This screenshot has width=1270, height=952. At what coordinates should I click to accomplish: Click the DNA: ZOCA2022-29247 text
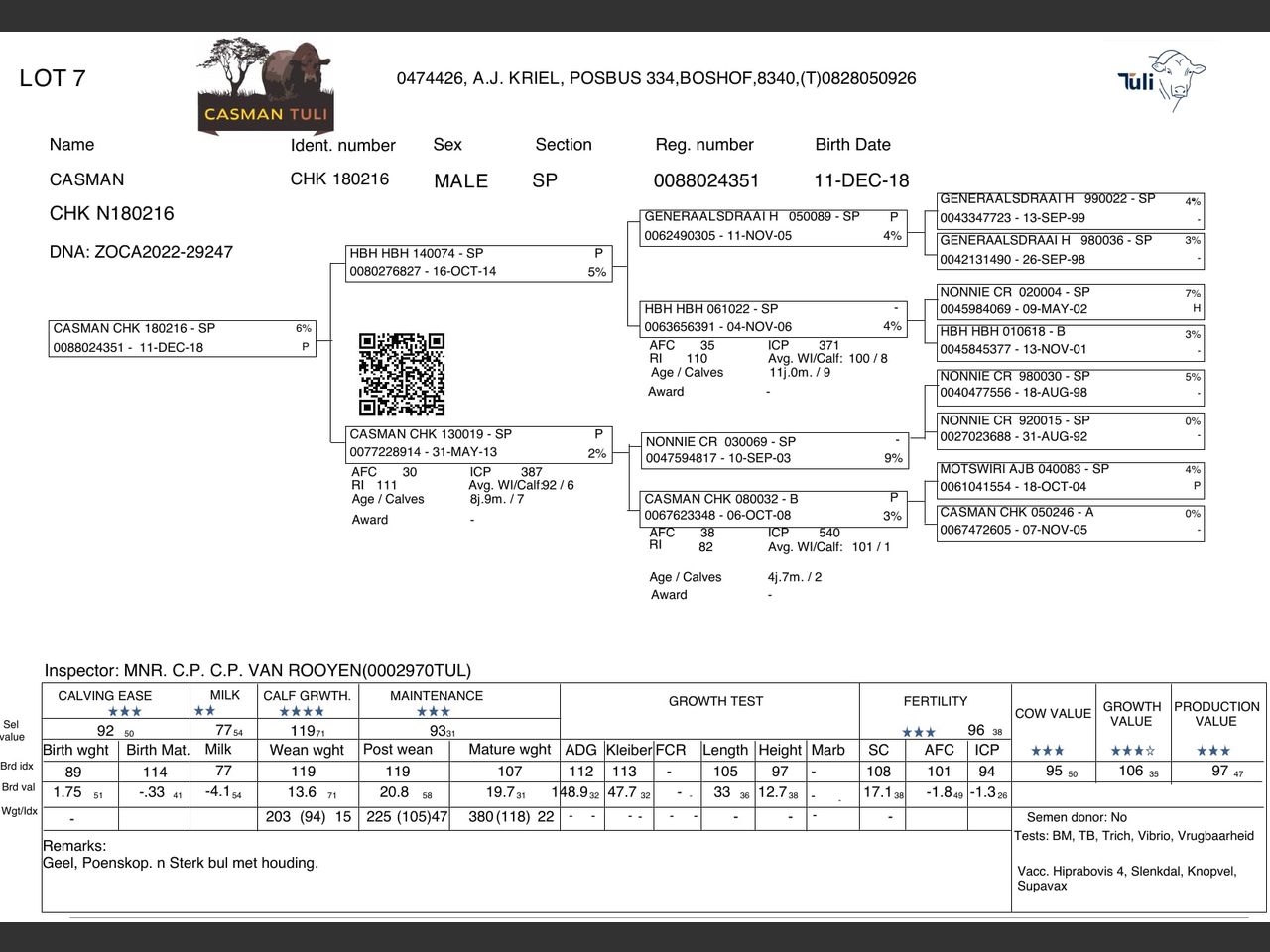[141, 252]
